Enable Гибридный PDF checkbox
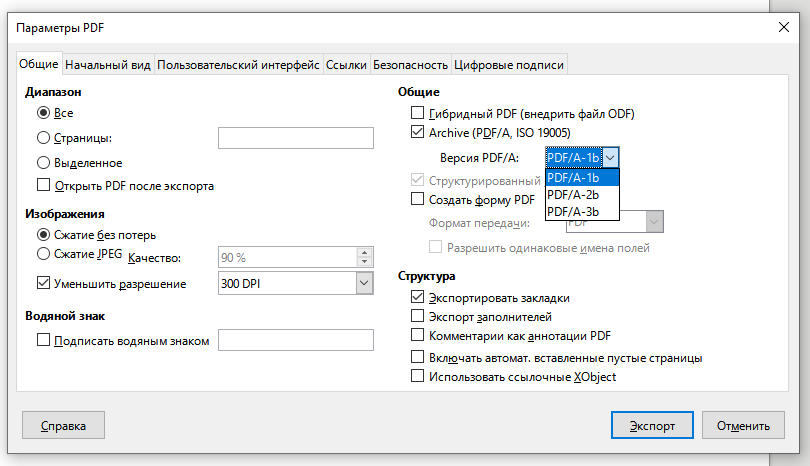This screenshot has width=810, height=466. (417, 113)
